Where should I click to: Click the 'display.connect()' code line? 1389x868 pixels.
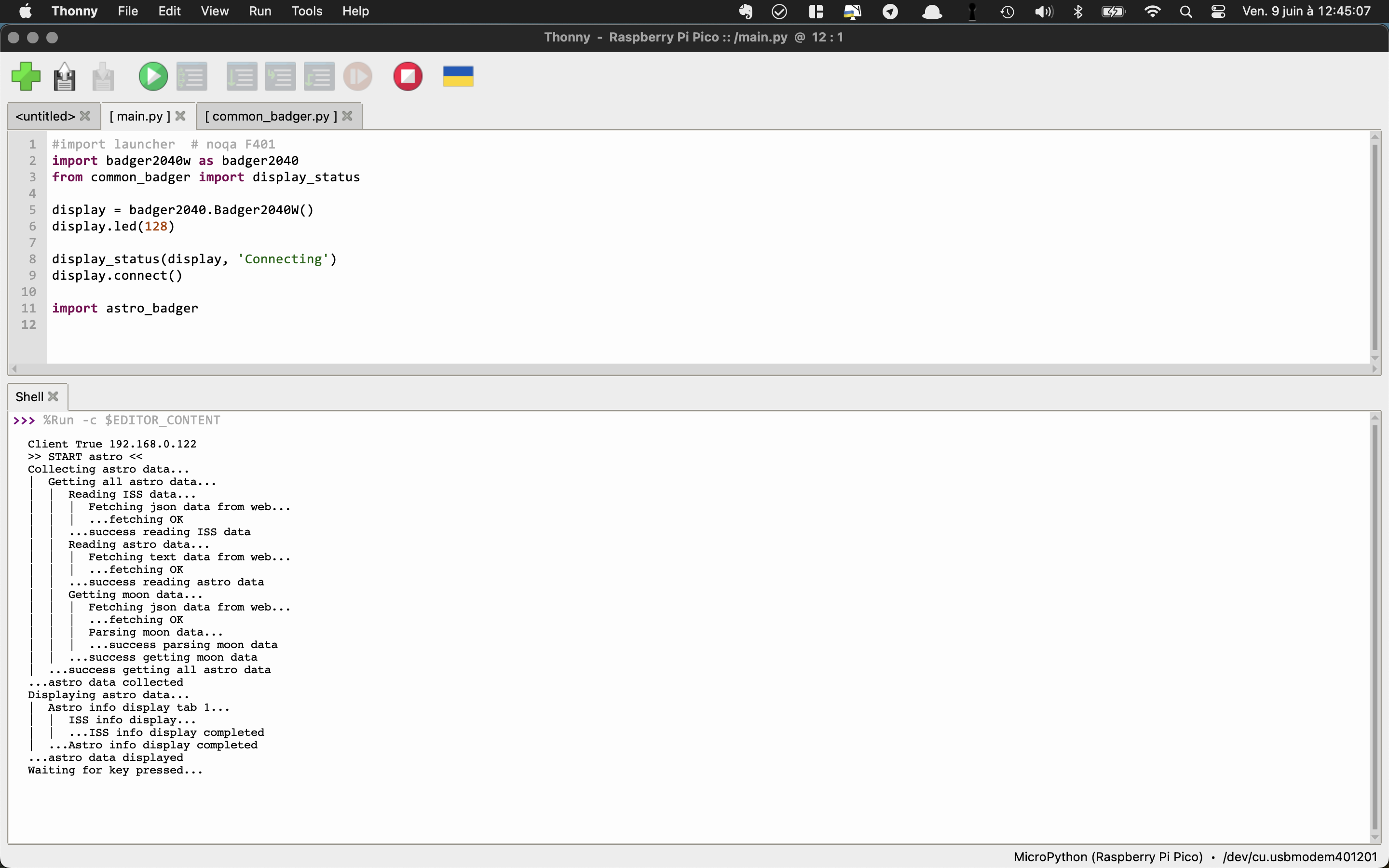click(x=117, y=275)
